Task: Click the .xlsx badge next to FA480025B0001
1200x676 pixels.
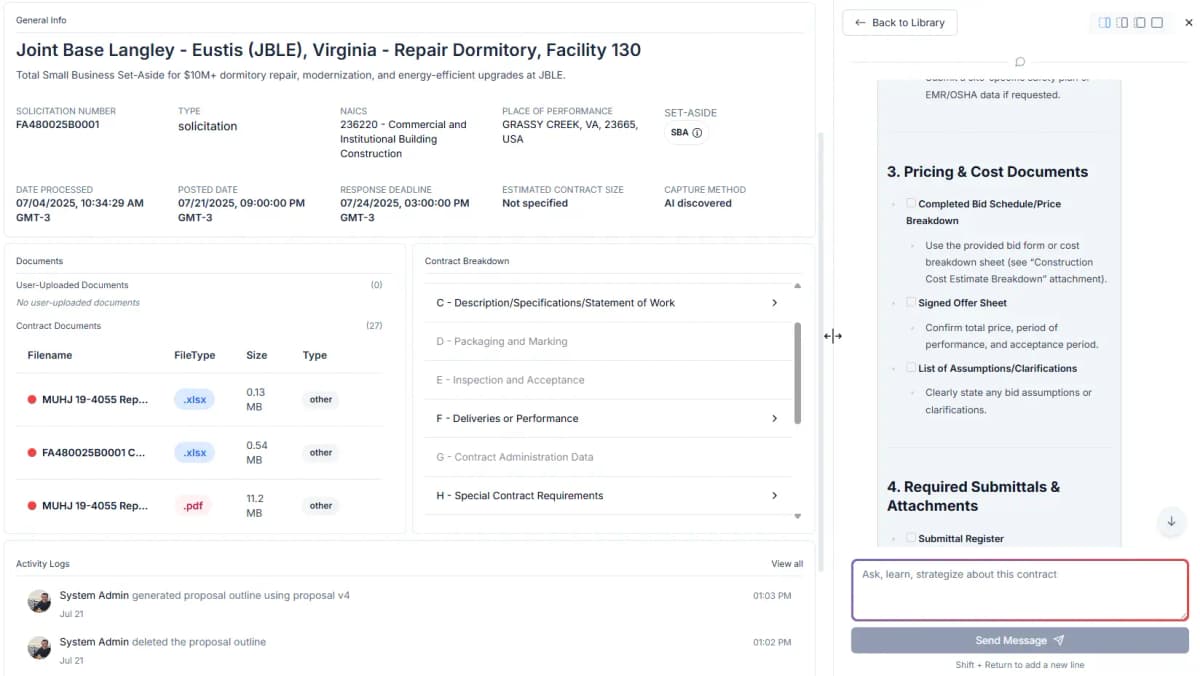Action: [194, 452]
